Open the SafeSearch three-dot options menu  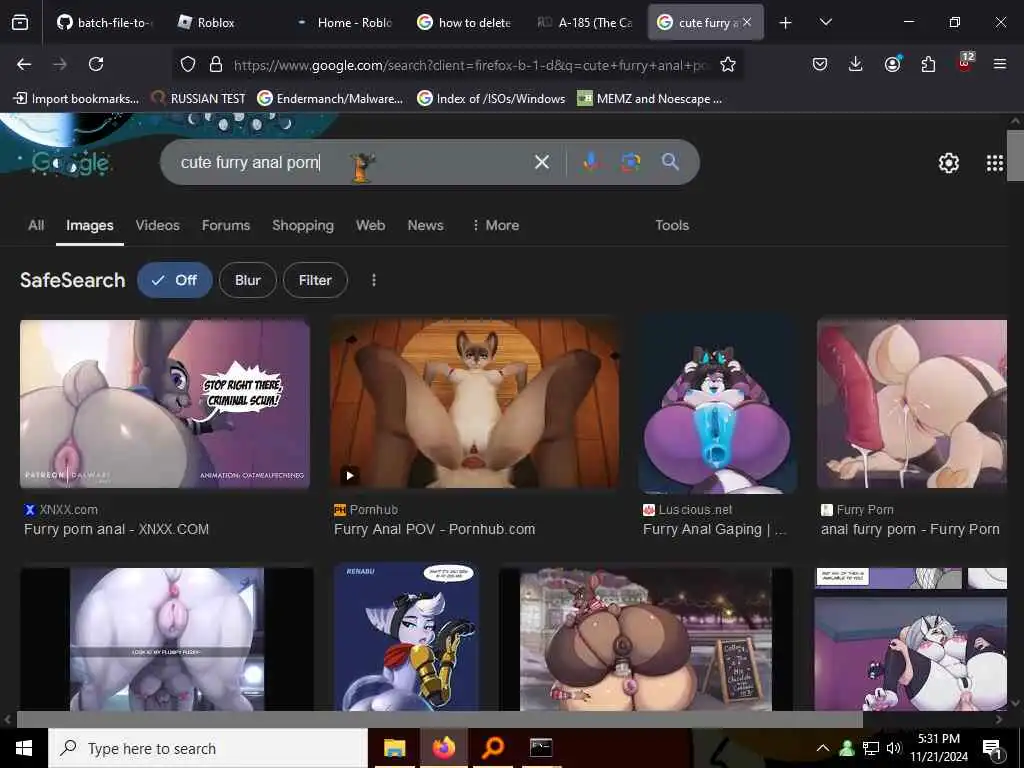(x=374, y=280)
